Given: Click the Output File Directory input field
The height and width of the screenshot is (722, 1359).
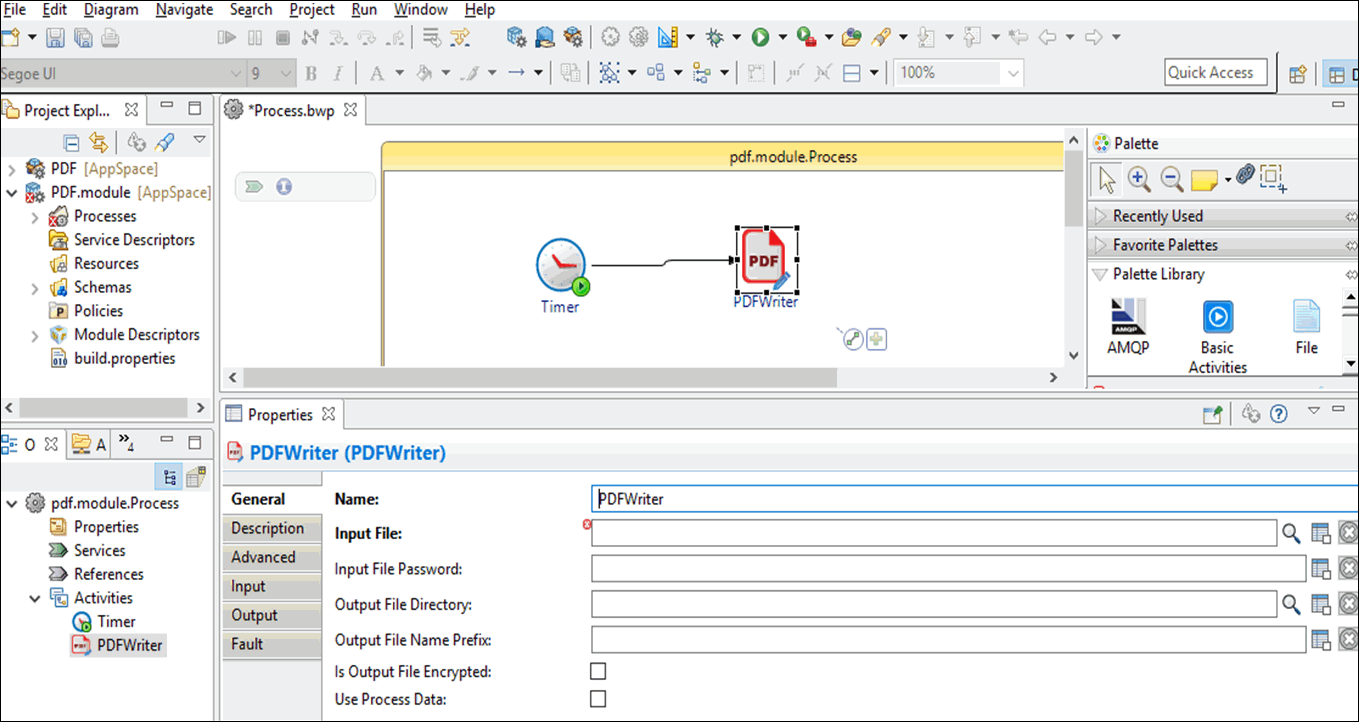Looking at the screenshot, I should click(933, 604).
